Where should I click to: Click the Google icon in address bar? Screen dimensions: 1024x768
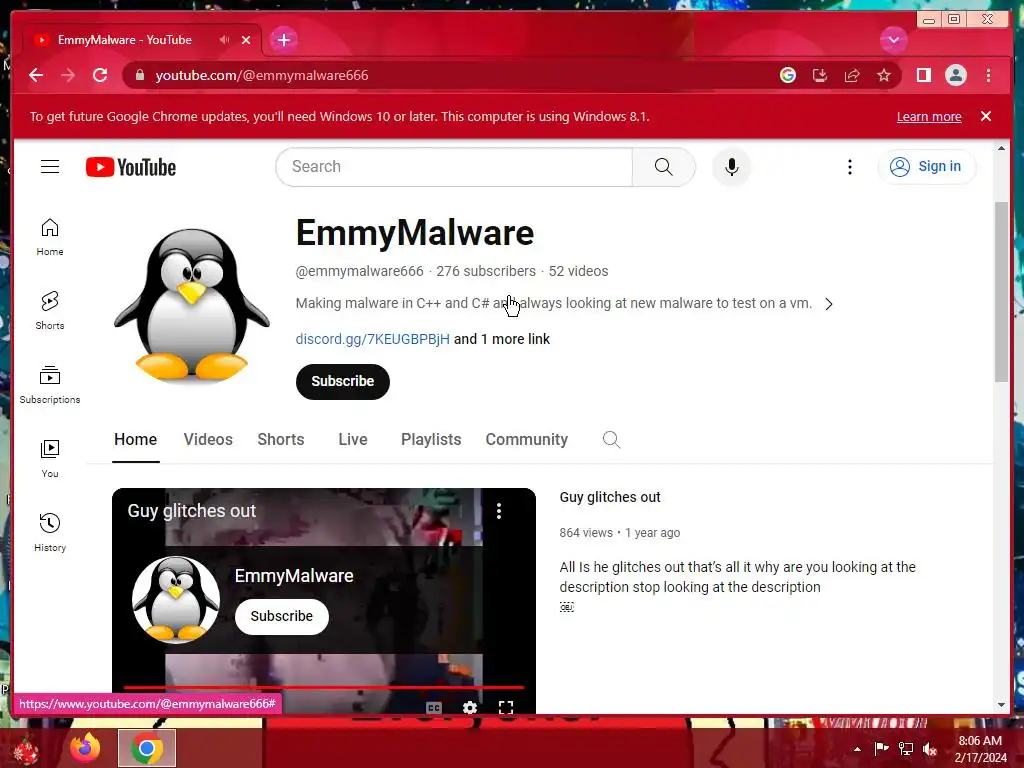[x=788, y=75]
